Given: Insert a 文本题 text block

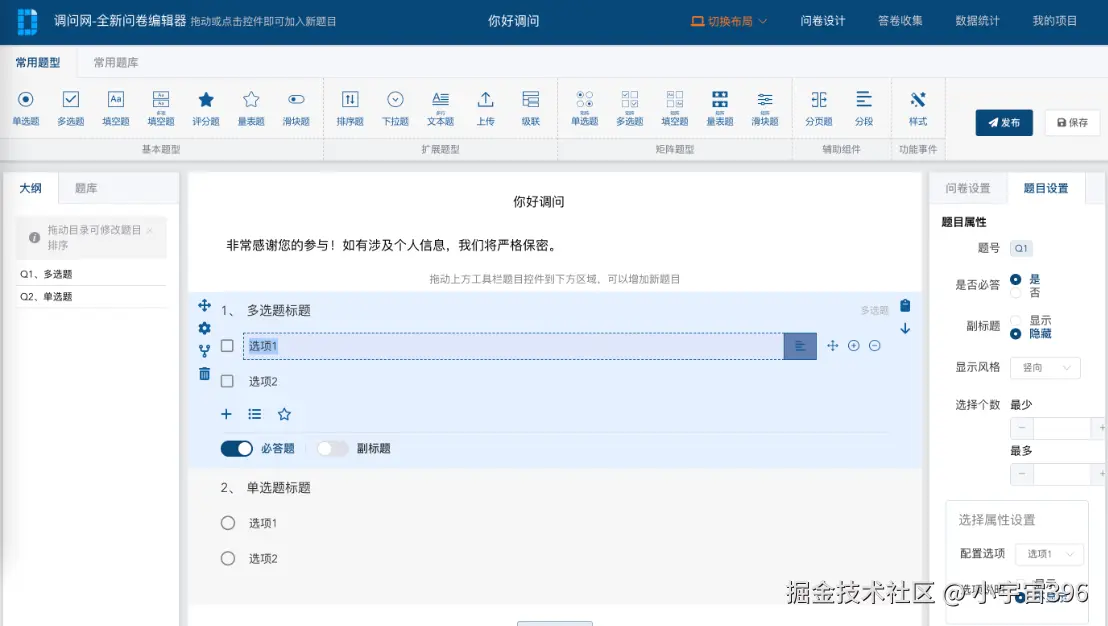Looking at the screenshot, I should click(440, 108).
